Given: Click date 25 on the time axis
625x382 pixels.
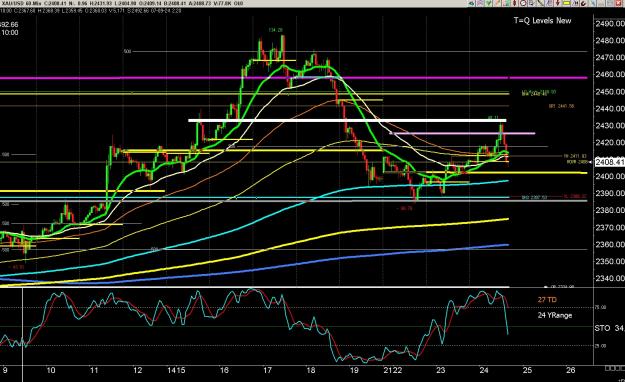Looking at the screenshot, I should [527, 370].
